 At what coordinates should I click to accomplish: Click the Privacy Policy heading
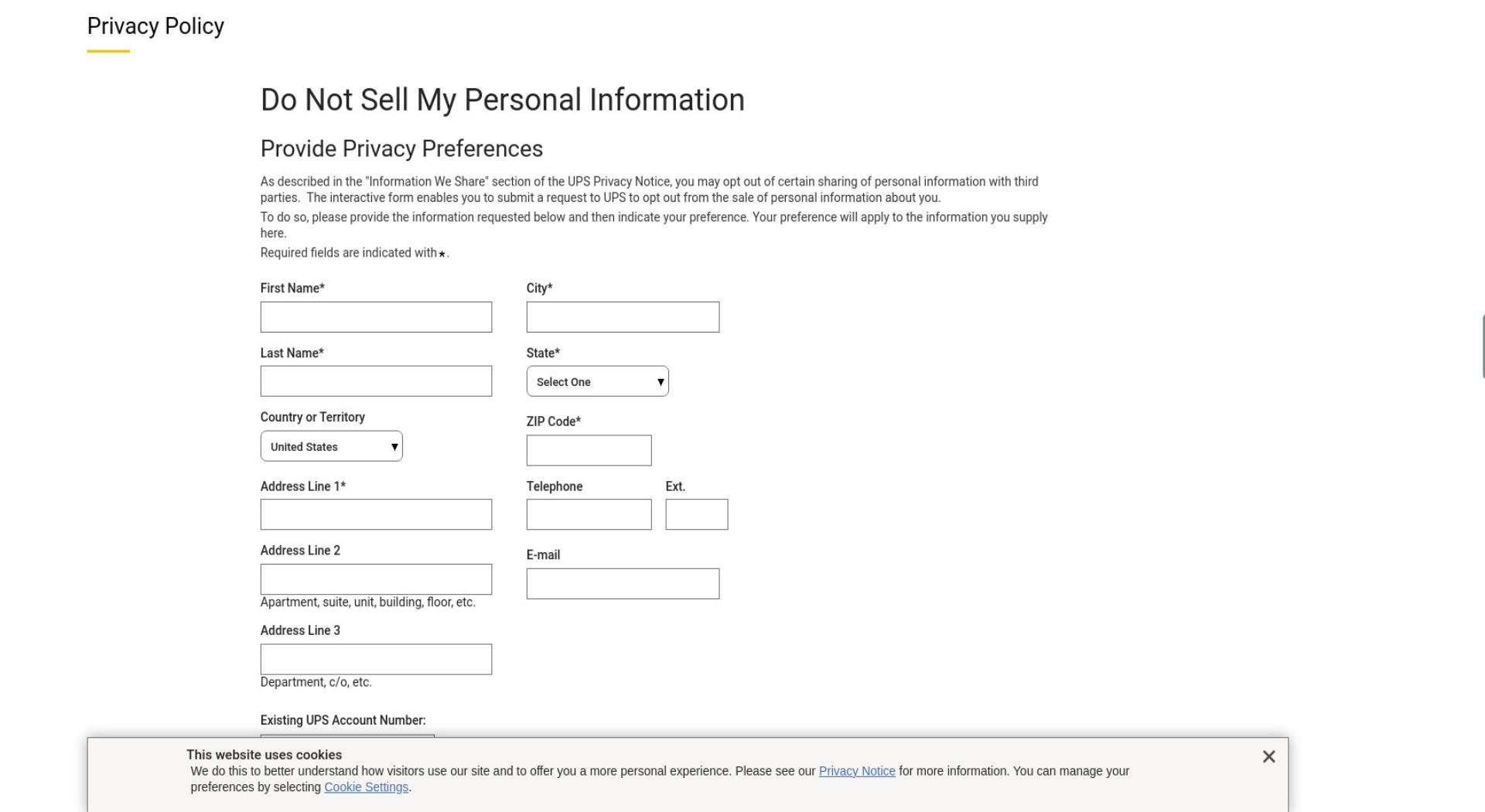[155, 26]
